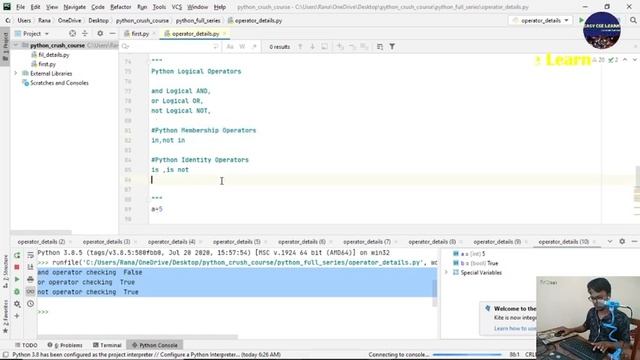Click the filter search results funnel icon
This screenshot has width=640, height=360.
pos(392,47)
